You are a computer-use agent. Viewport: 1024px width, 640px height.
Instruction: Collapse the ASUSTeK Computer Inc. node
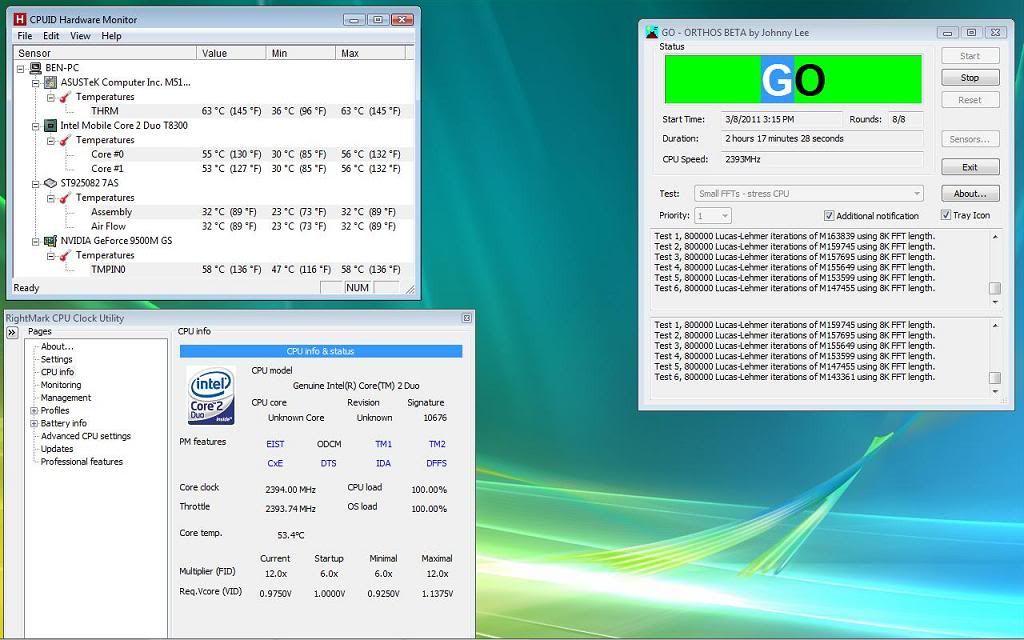[35, 83]
